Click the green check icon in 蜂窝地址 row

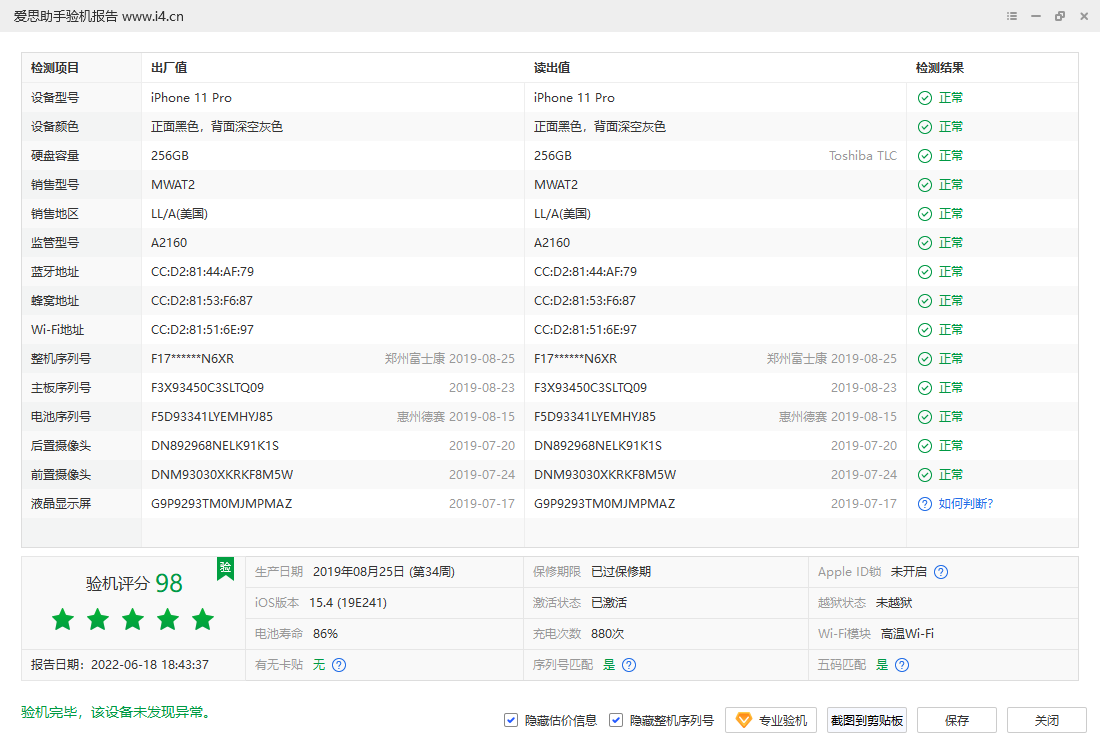click(925, 301)
